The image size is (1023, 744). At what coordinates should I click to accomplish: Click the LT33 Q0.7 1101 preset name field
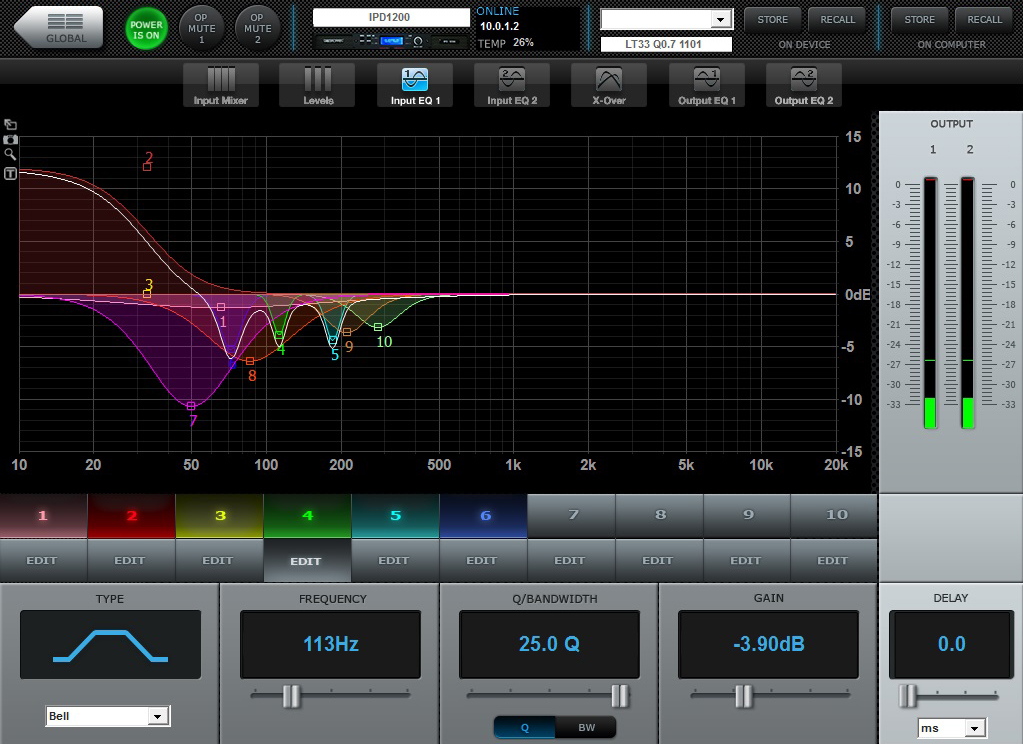[666, 44]
